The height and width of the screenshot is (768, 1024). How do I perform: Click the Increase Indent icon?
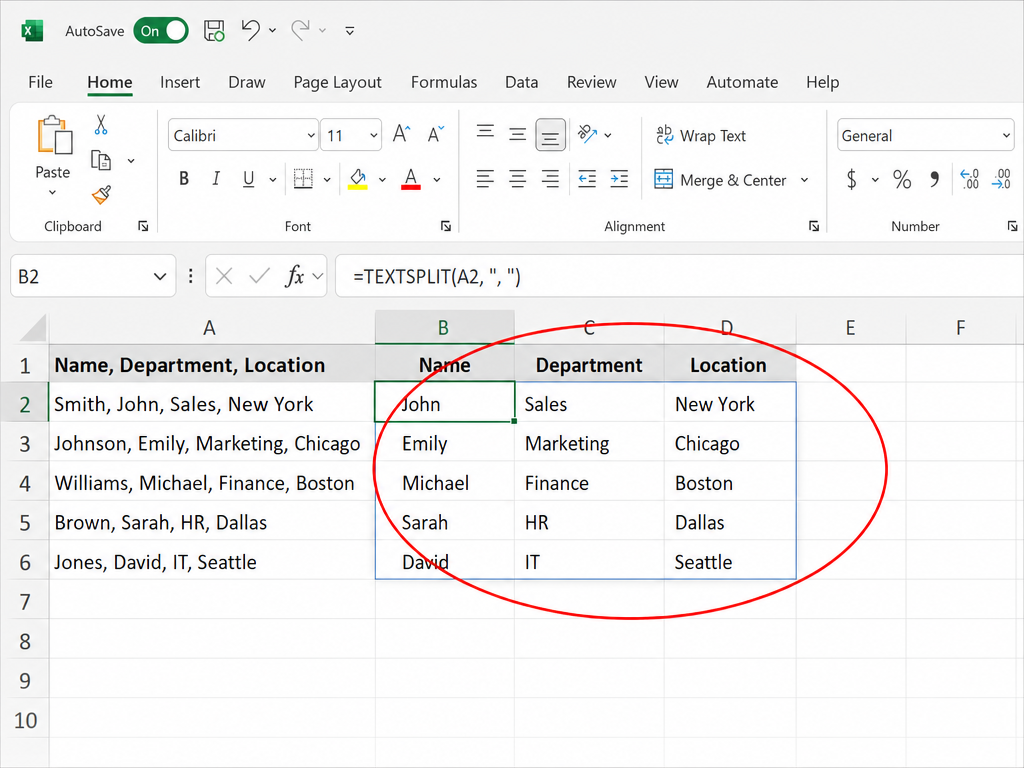[619, 178]
